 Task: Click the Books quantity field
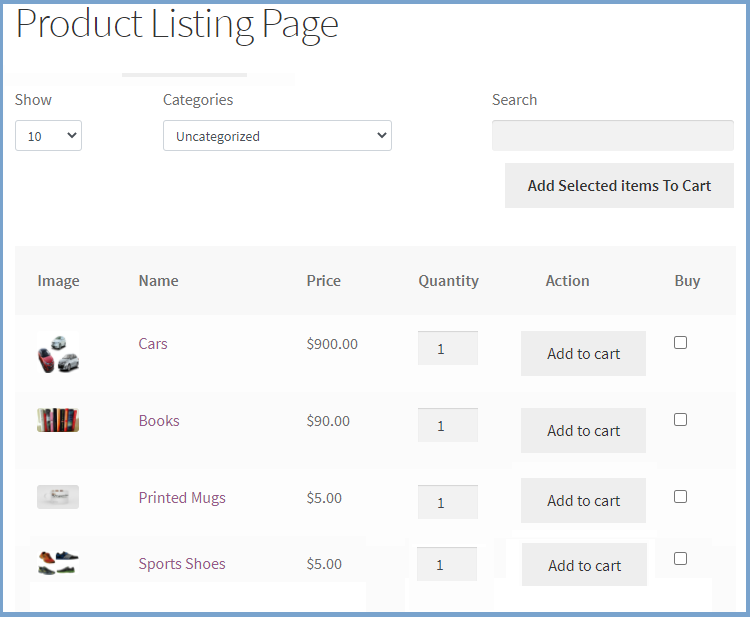(x=447, y=426)
